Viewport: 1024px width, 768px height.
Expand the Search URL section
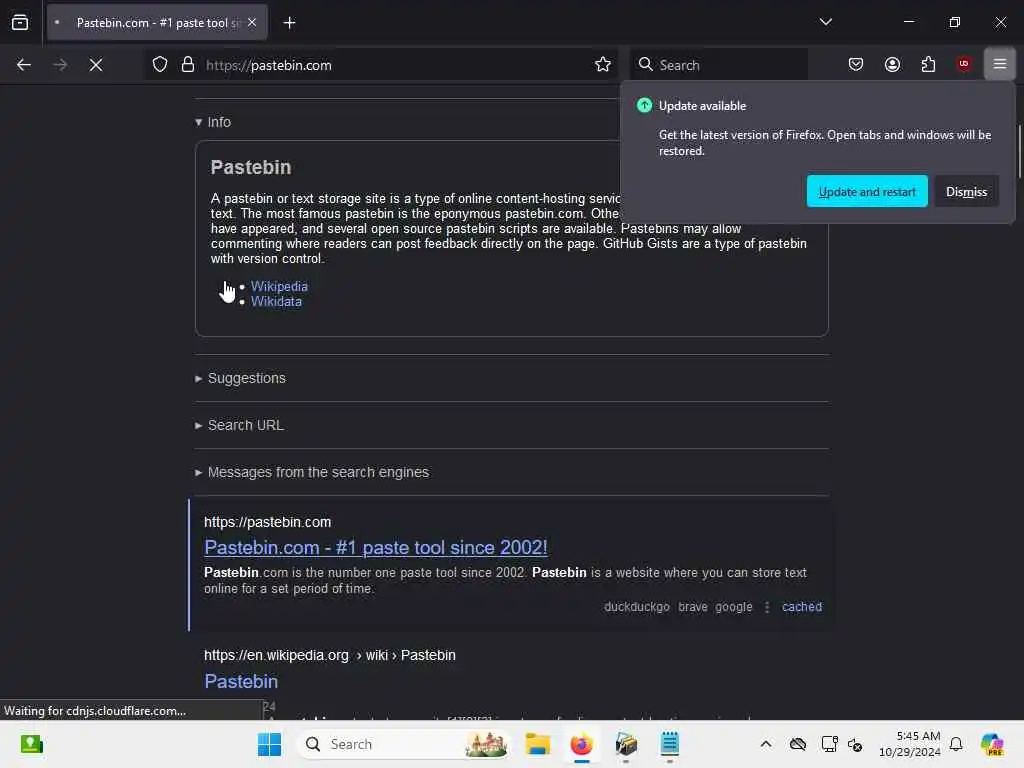[239, 425]
